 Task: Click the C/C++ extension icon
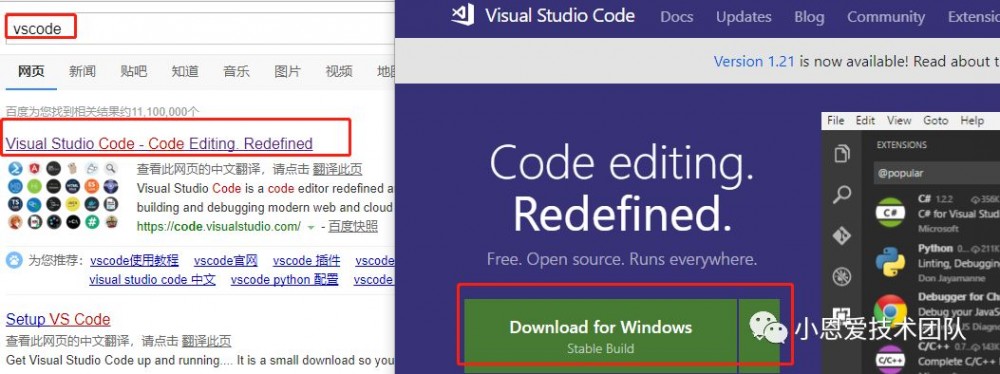click(890, 359)
